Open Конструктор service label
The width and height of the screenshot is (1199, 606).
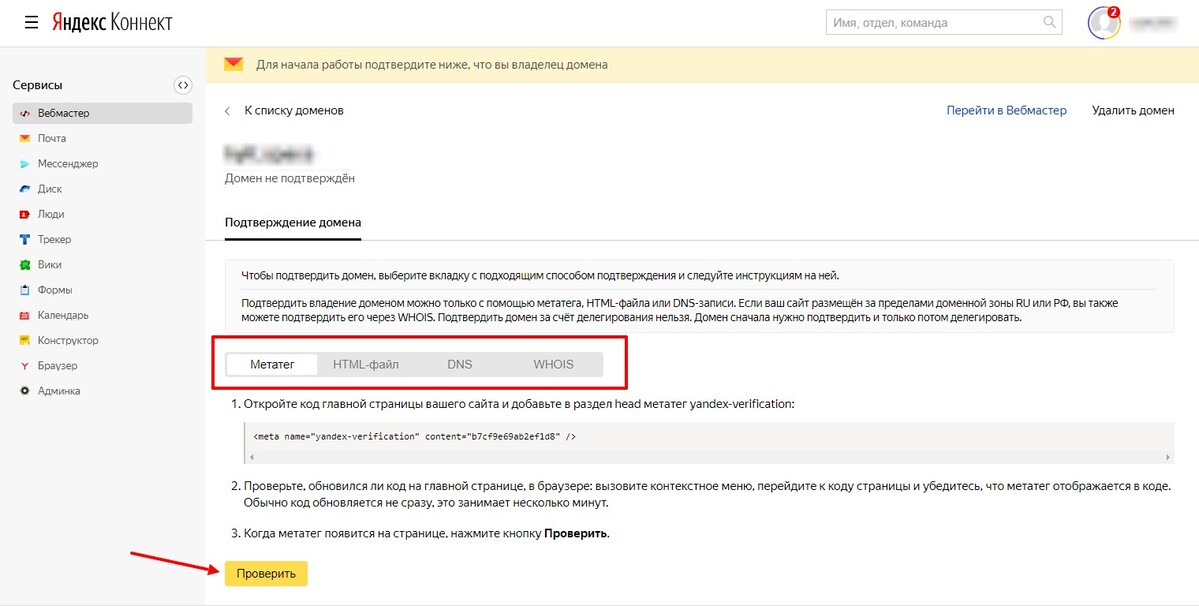click(x=68, y=340)
